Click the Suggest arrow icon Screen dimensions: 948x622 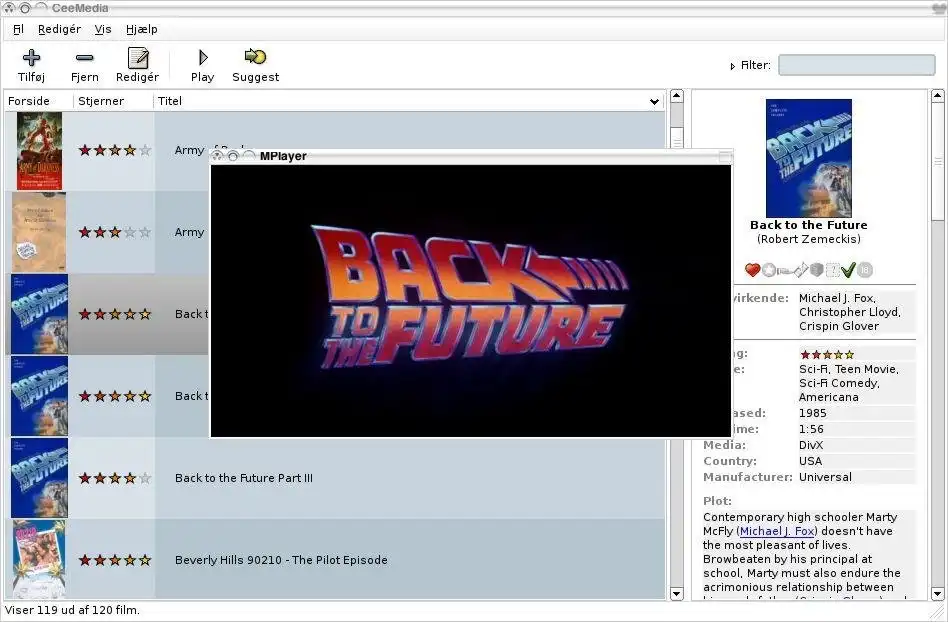(x=255, y=57)
